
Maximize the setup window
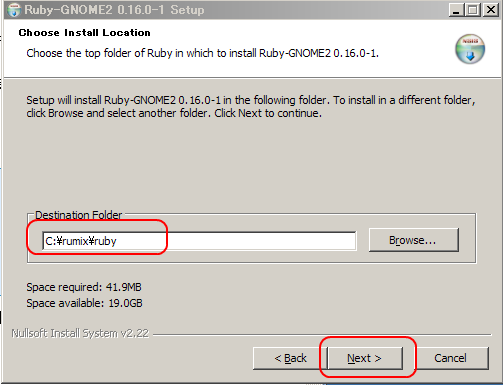coord(472,10)
